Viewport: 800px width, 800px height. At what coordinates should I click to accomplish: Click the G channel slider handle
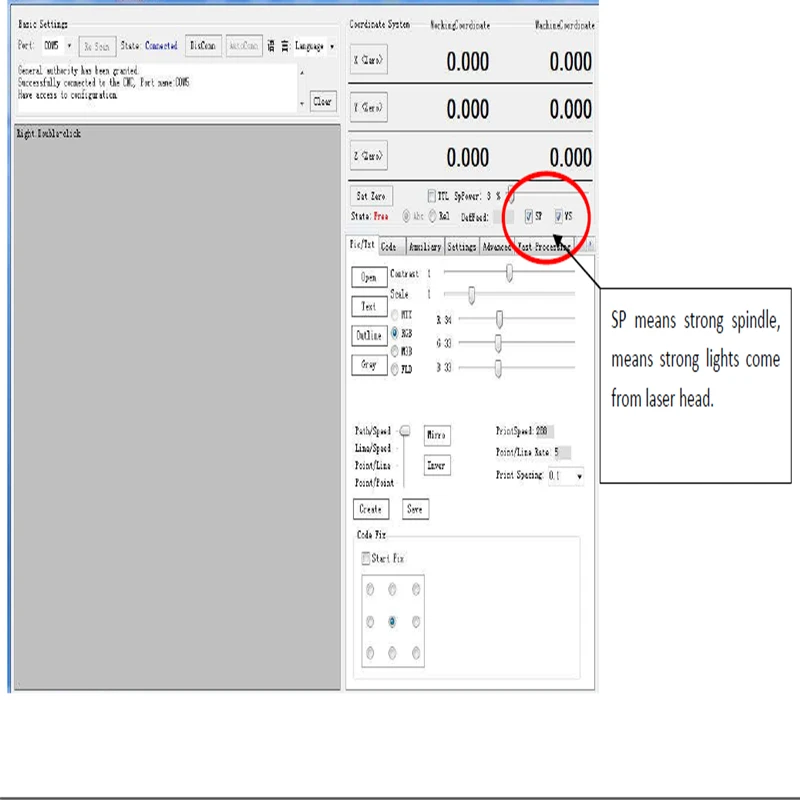point(498,343)
